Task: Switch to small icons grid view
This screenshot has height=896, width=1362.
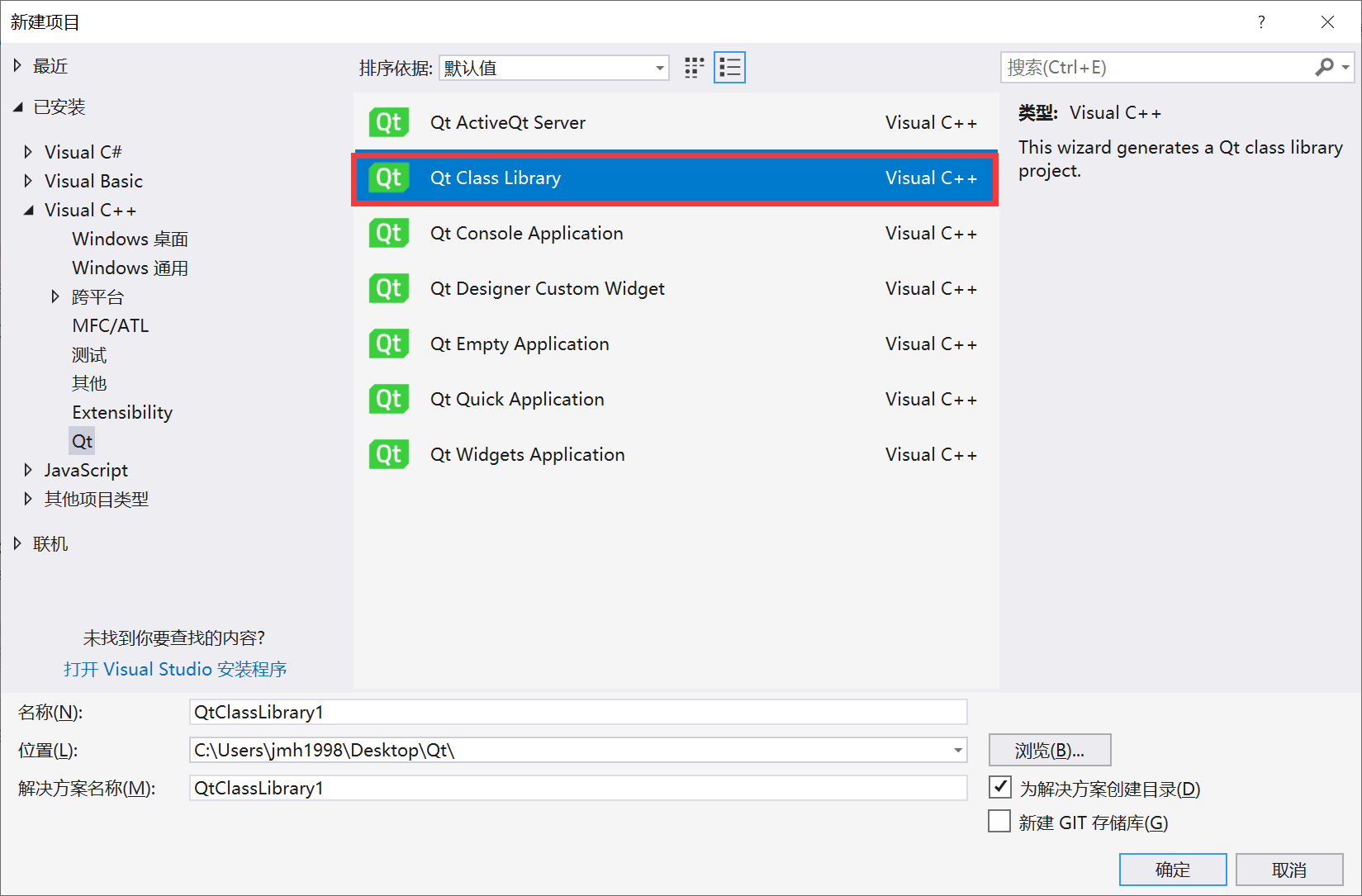Action: tap(695, 68)
